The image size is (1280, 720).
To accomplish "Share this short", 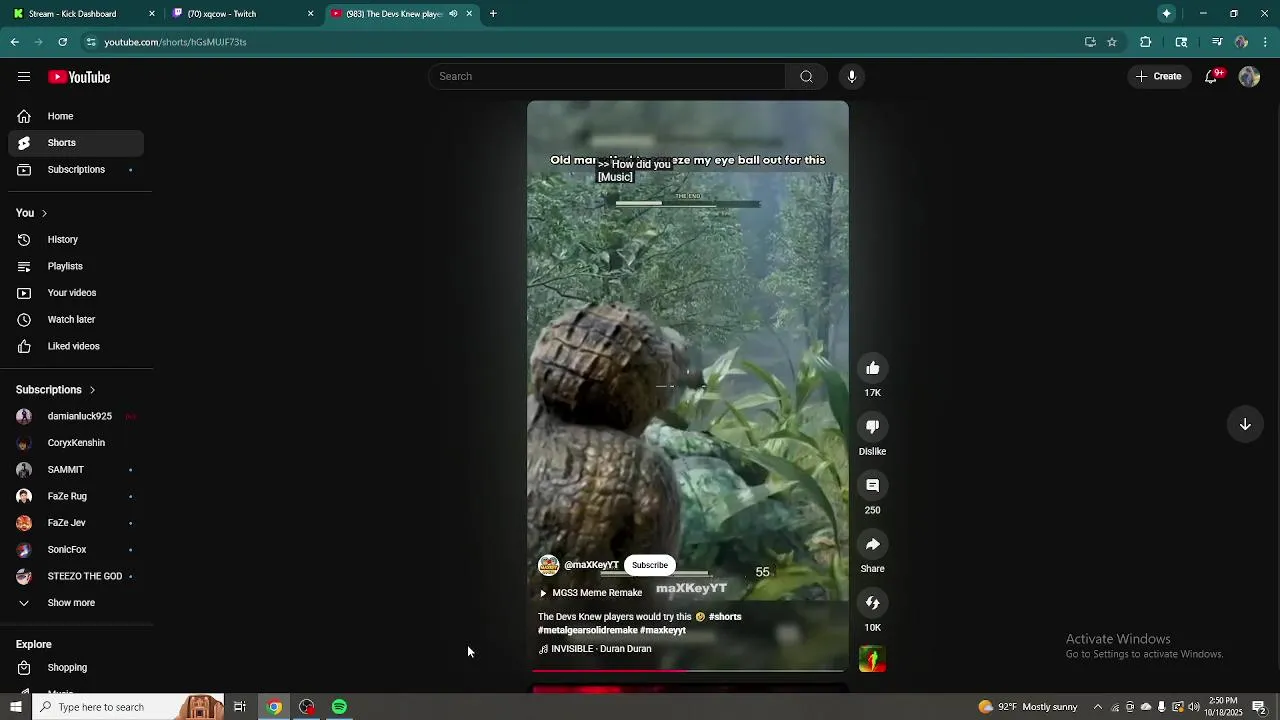I will click(x=872, y=544).
